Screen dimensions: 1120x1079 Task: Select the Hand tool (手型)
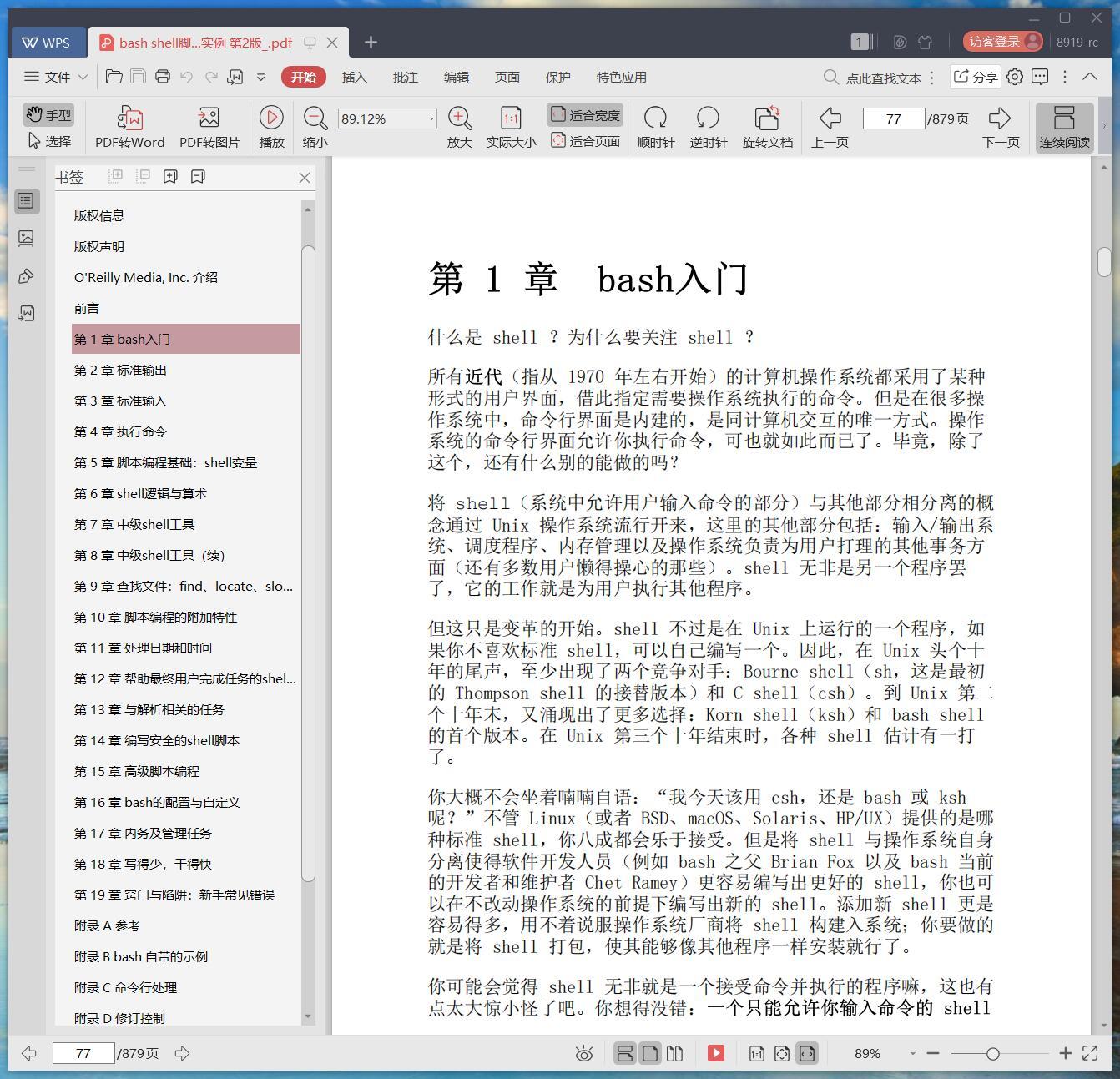pos(48,115)
